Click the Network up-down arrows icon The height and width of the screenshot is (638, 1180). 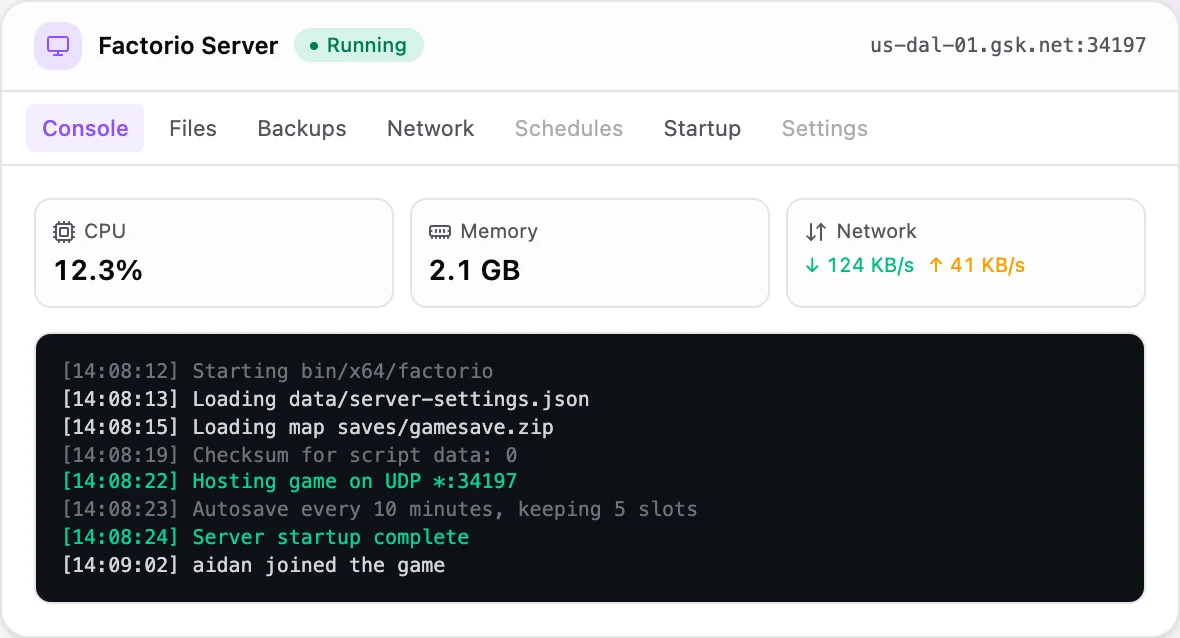tap(816, 232)
